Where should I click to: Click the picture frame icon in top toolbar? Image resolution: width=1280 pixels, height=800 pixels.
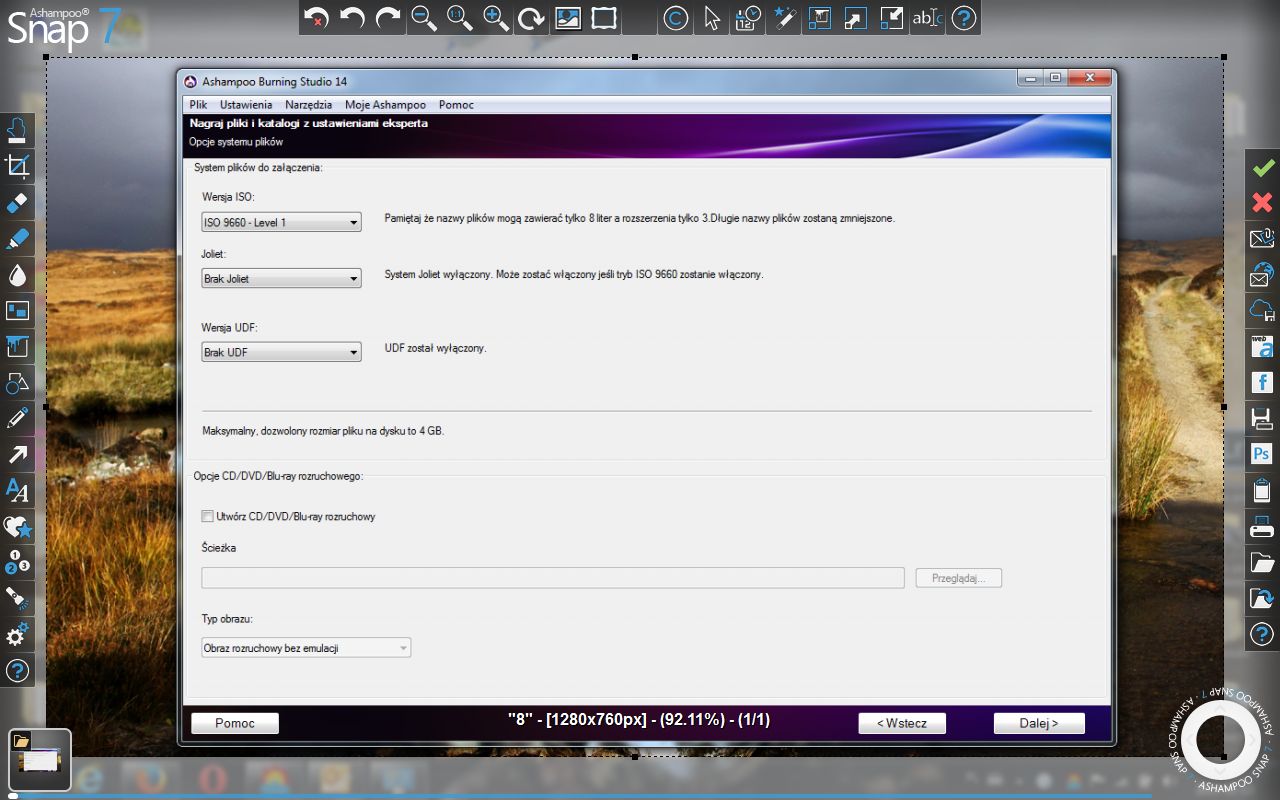click(568, 18)
